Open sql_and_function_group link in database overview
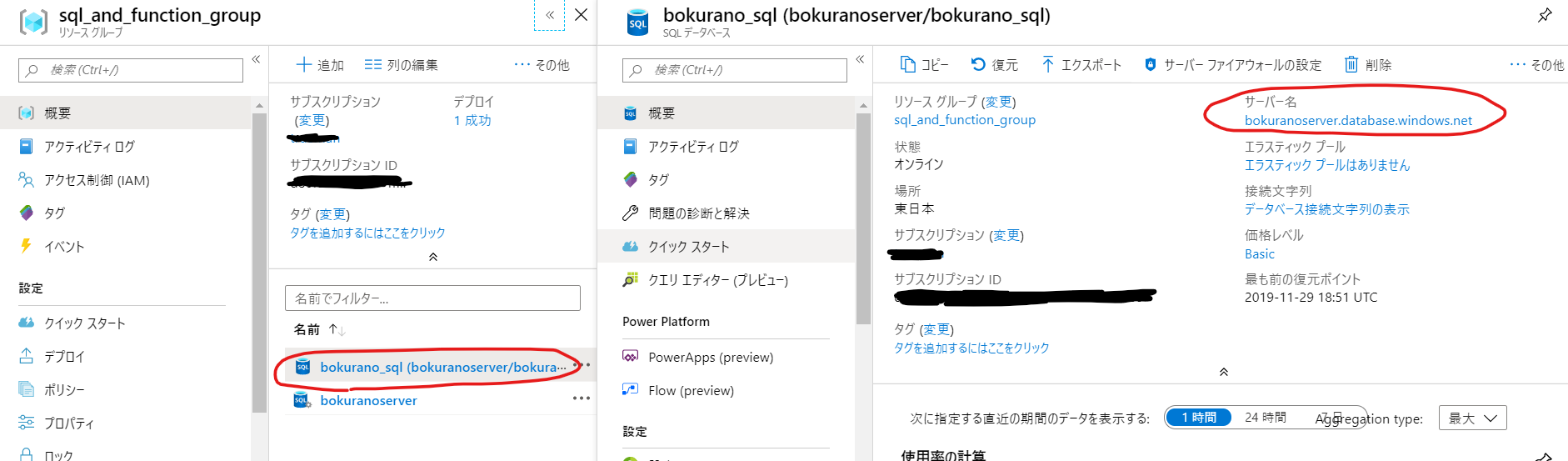This screenshot has height=461, width=1568. 965,120
